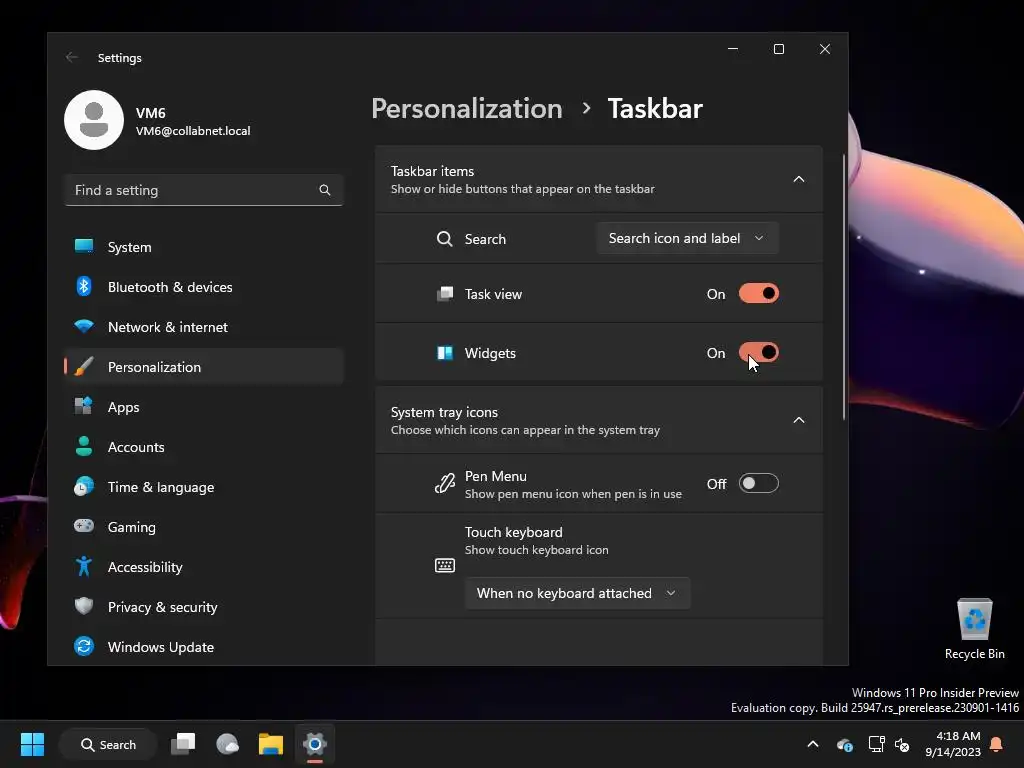This screenshot has height=768, width=1024.
Task: Show hidden system tray icons
Action: (x=812, y=744)
